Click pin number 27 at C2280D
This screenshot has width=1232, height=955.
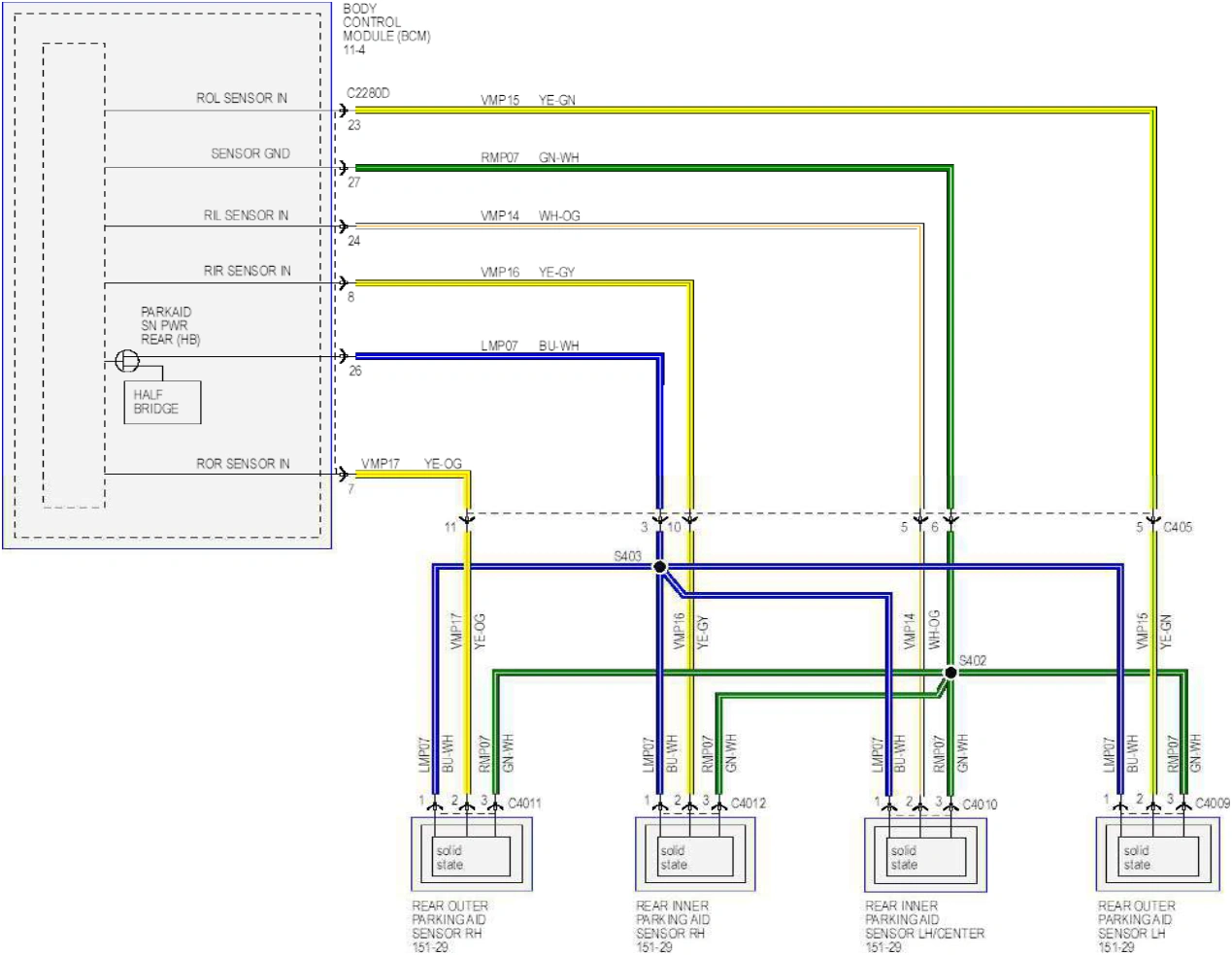click(x=354, y=182)
